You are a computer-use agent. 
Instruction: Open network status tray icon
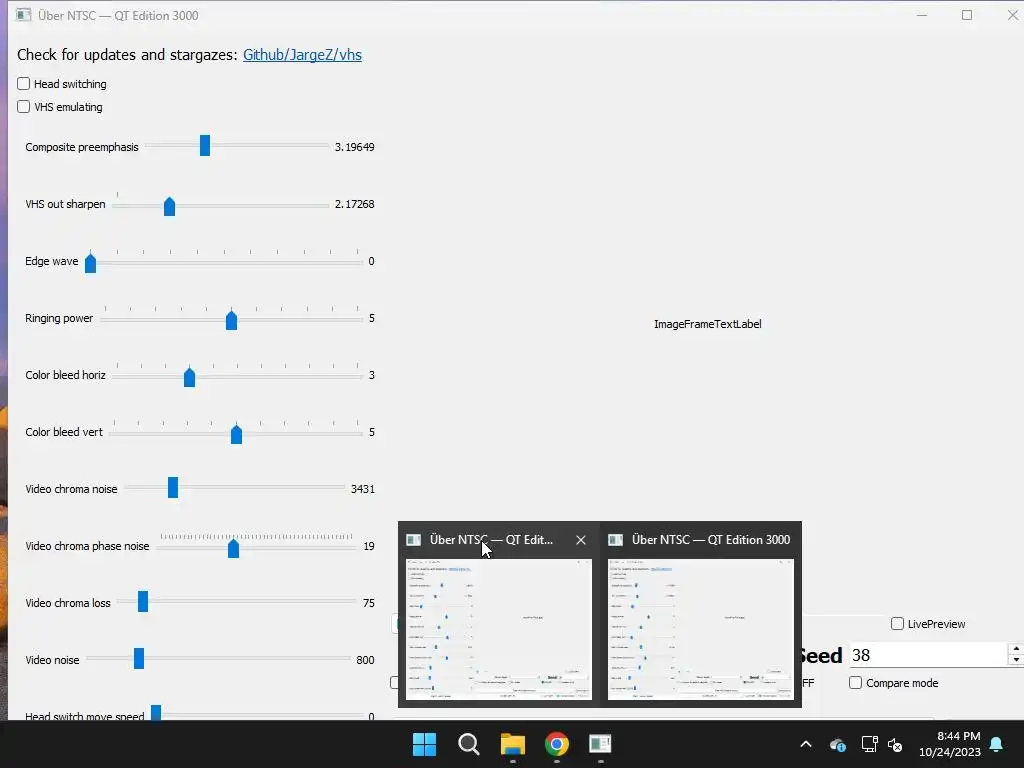tap(869, 744)
